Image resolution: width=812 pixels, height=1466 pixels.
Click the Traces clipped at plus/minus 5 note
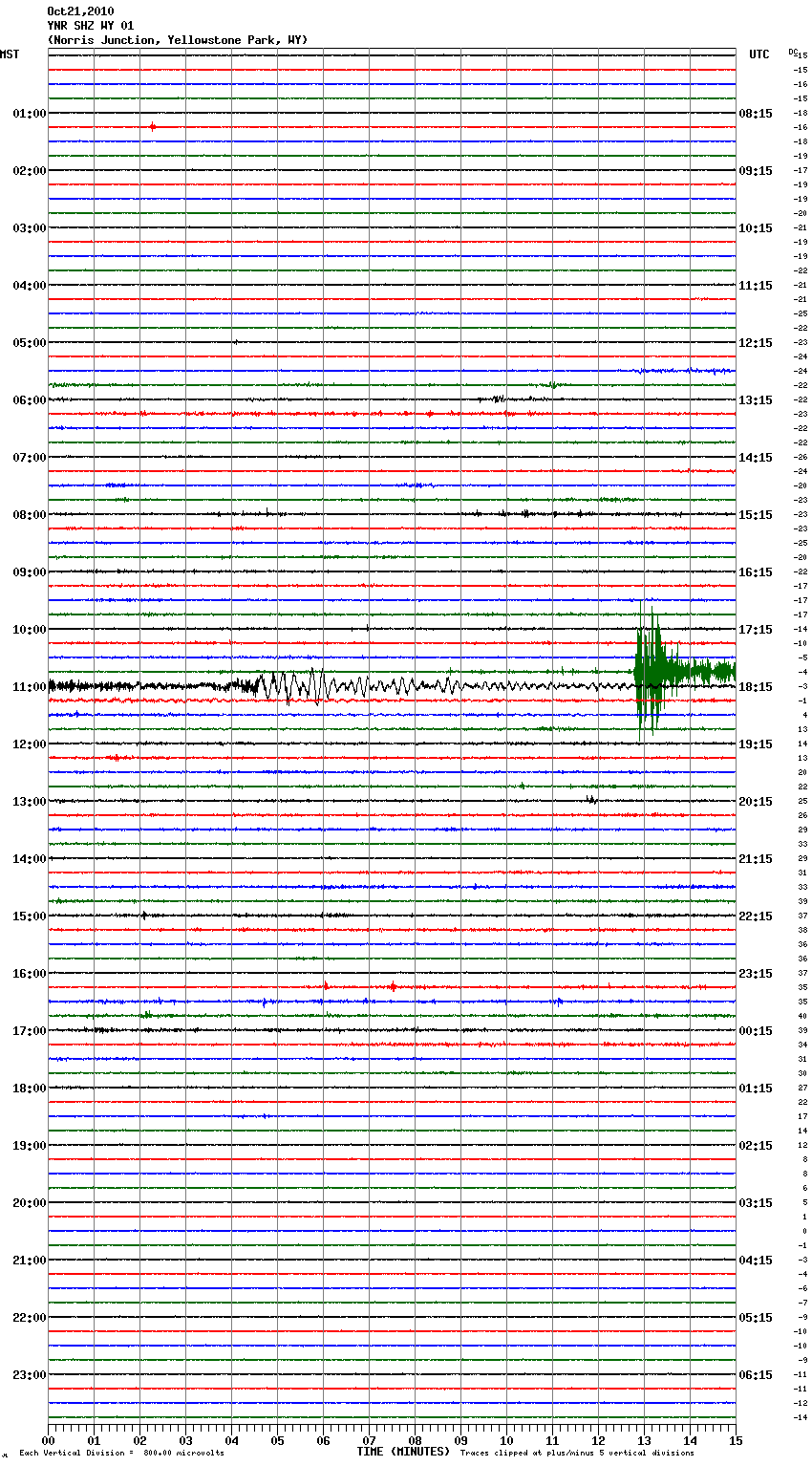click(577, 1453)
